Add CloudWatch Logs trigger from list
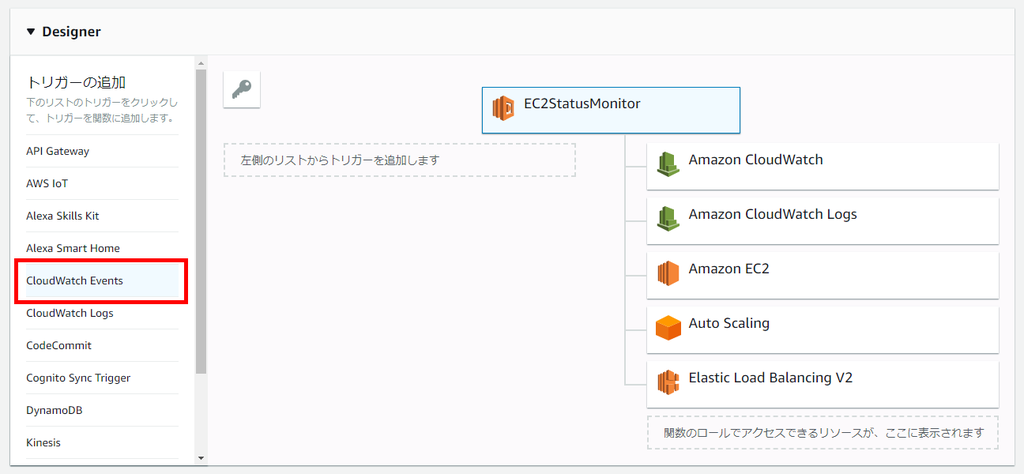This screenshot has height=474, width=1024. 70,313
